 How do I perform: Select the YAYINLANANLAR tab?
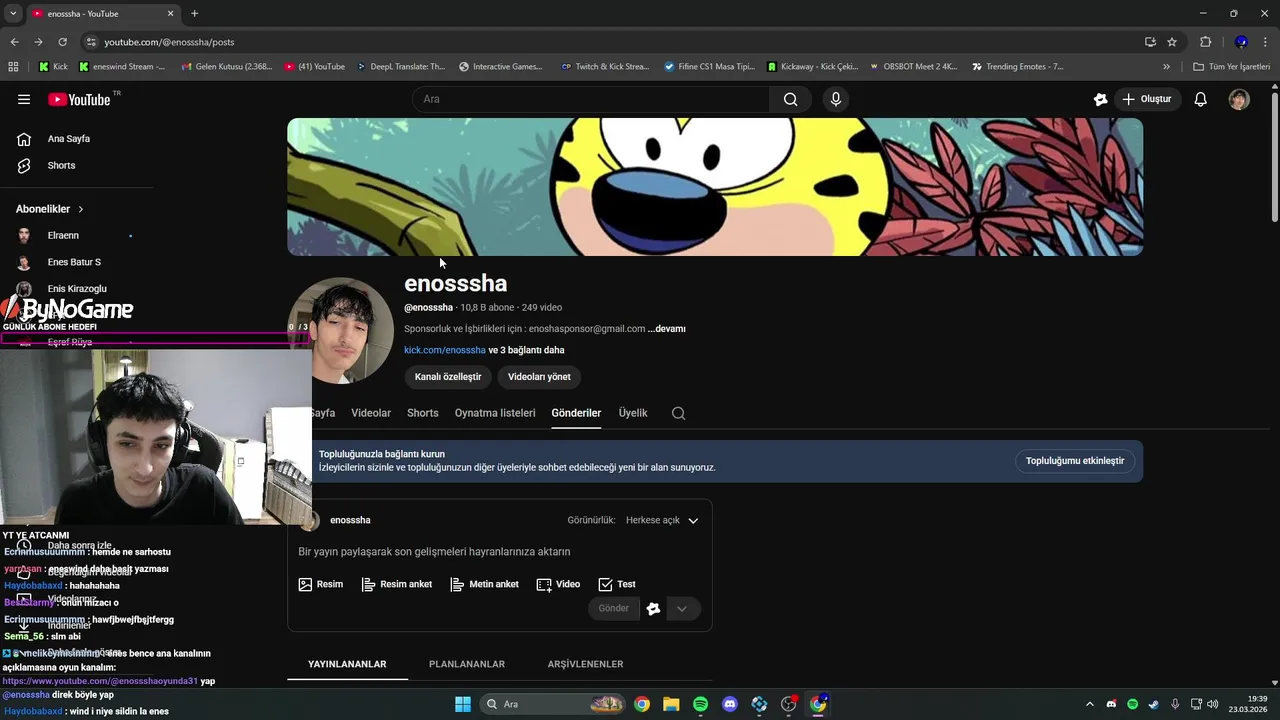click(347, 664)
